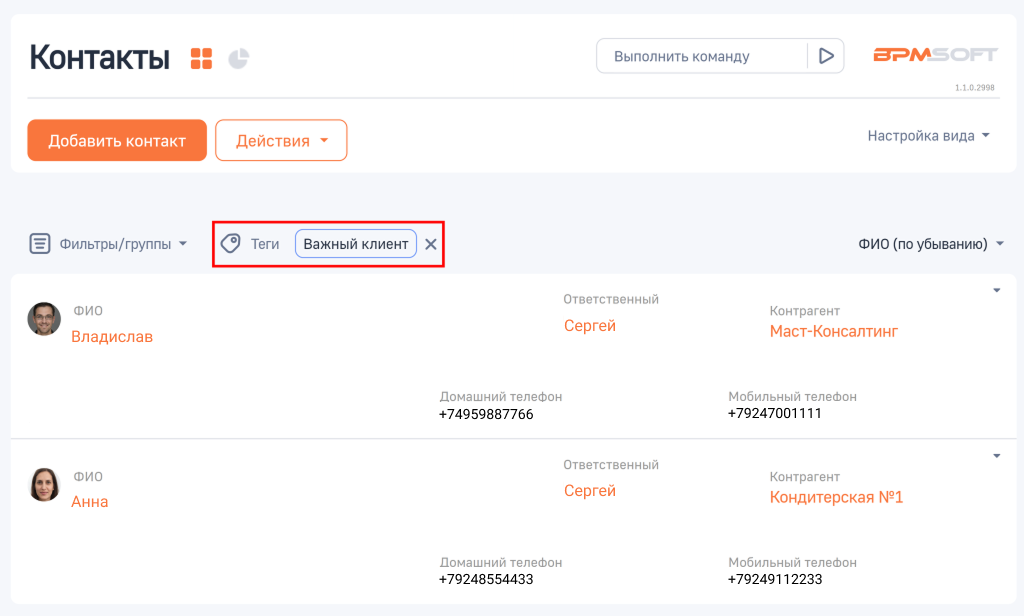Click the tag icon next to Теги
The image size is (1024, 616).
pyautogui.click(x=231, y=244)
